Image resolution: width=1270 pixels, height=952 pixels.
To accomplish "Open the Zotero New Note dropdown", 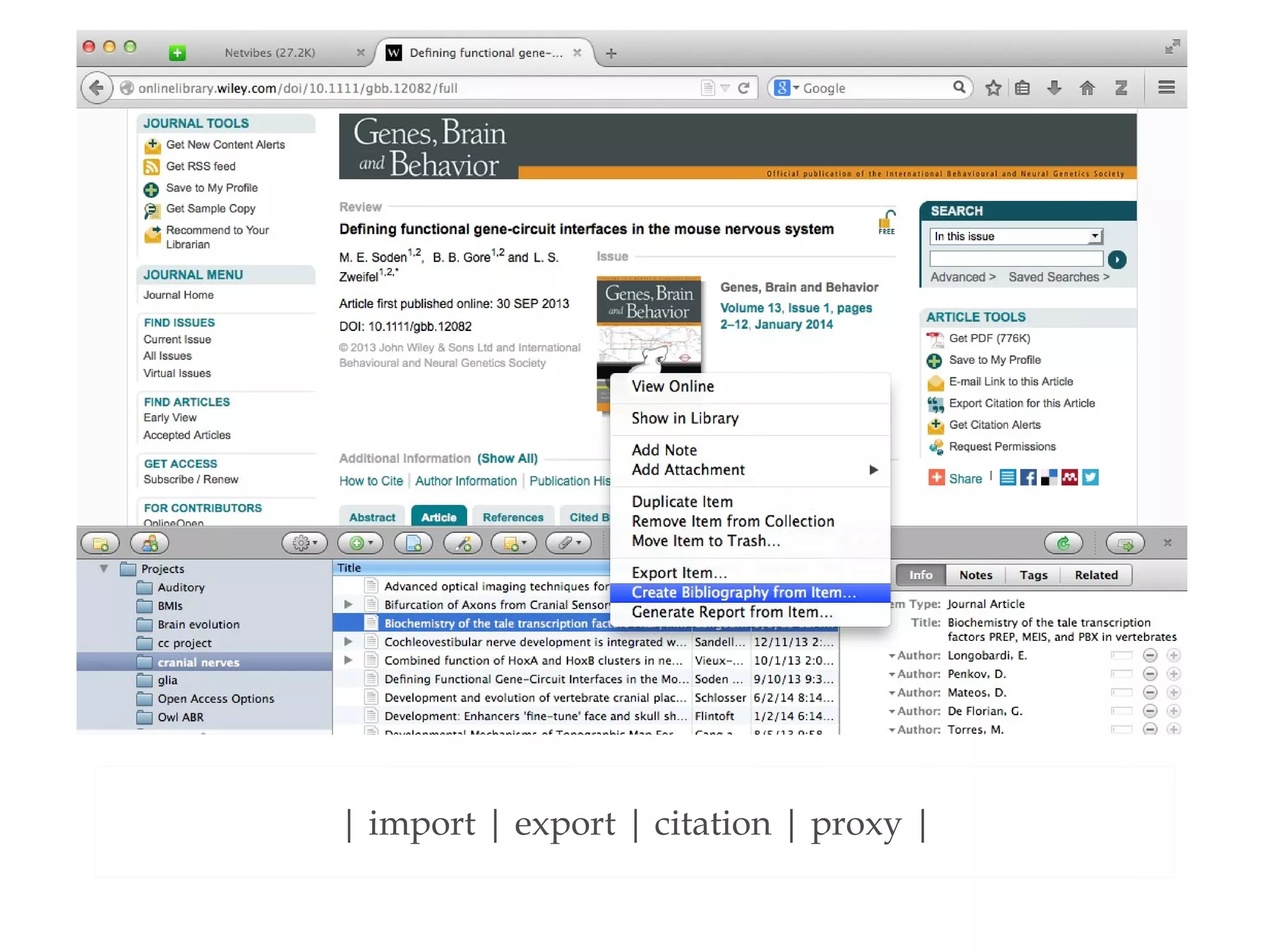I will point(514,544).
